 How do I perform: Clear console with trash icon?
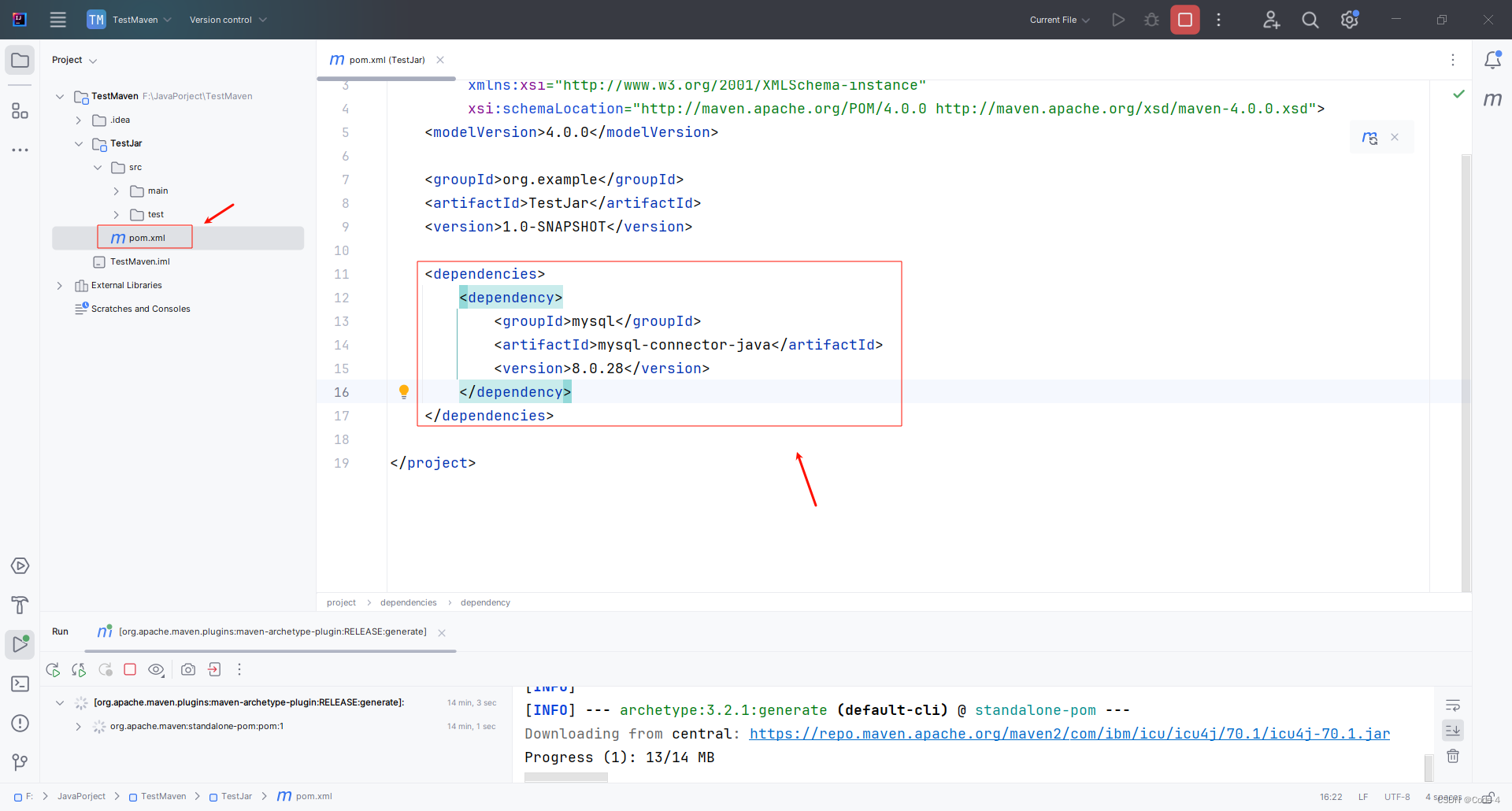point(1453,757)
